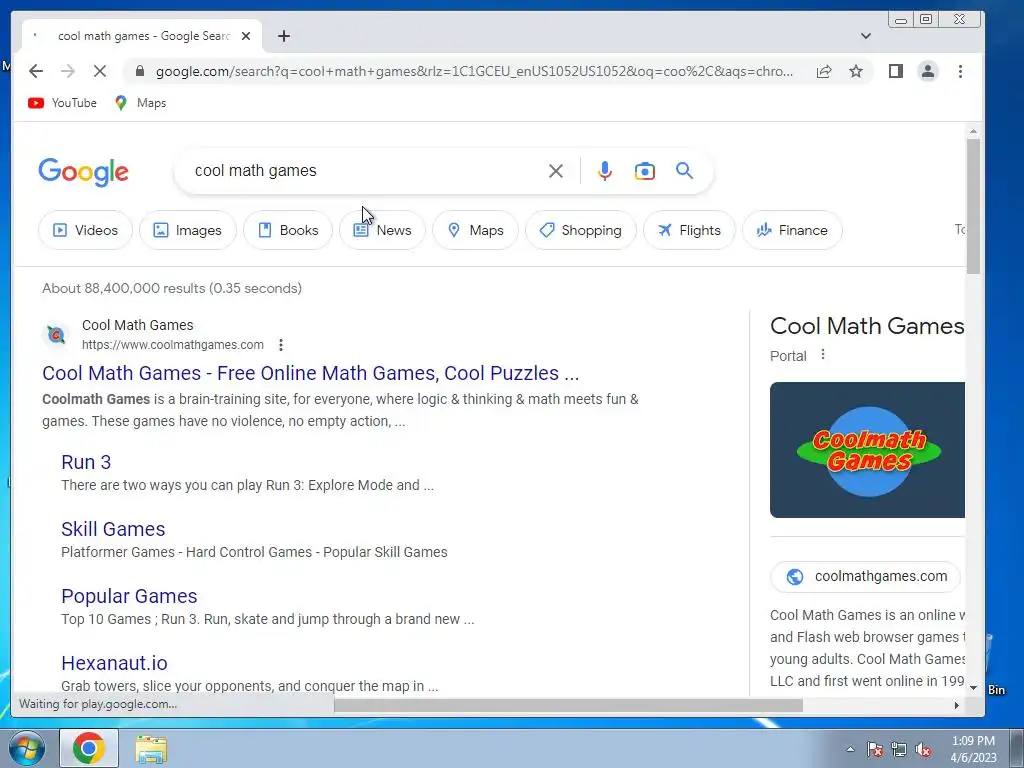The image size is (1024, 768).
Task: Search by image with camera icon
Action: (x=645, y=171)
